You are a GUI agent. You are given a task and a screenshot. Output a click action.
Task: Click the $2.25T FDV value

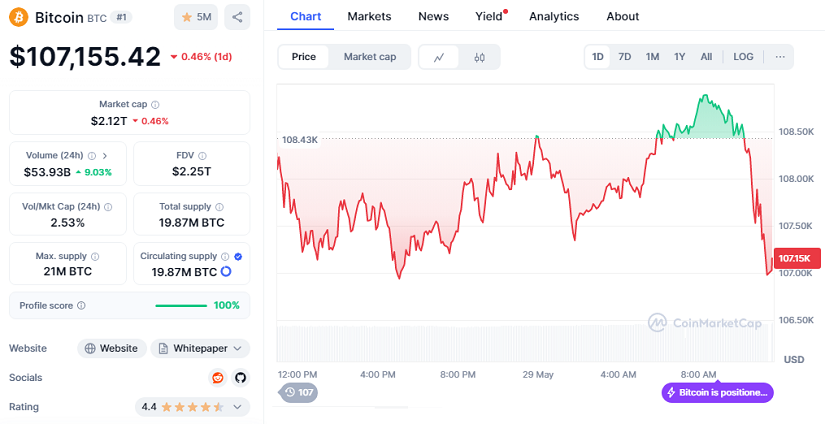(x=192, y=171)
